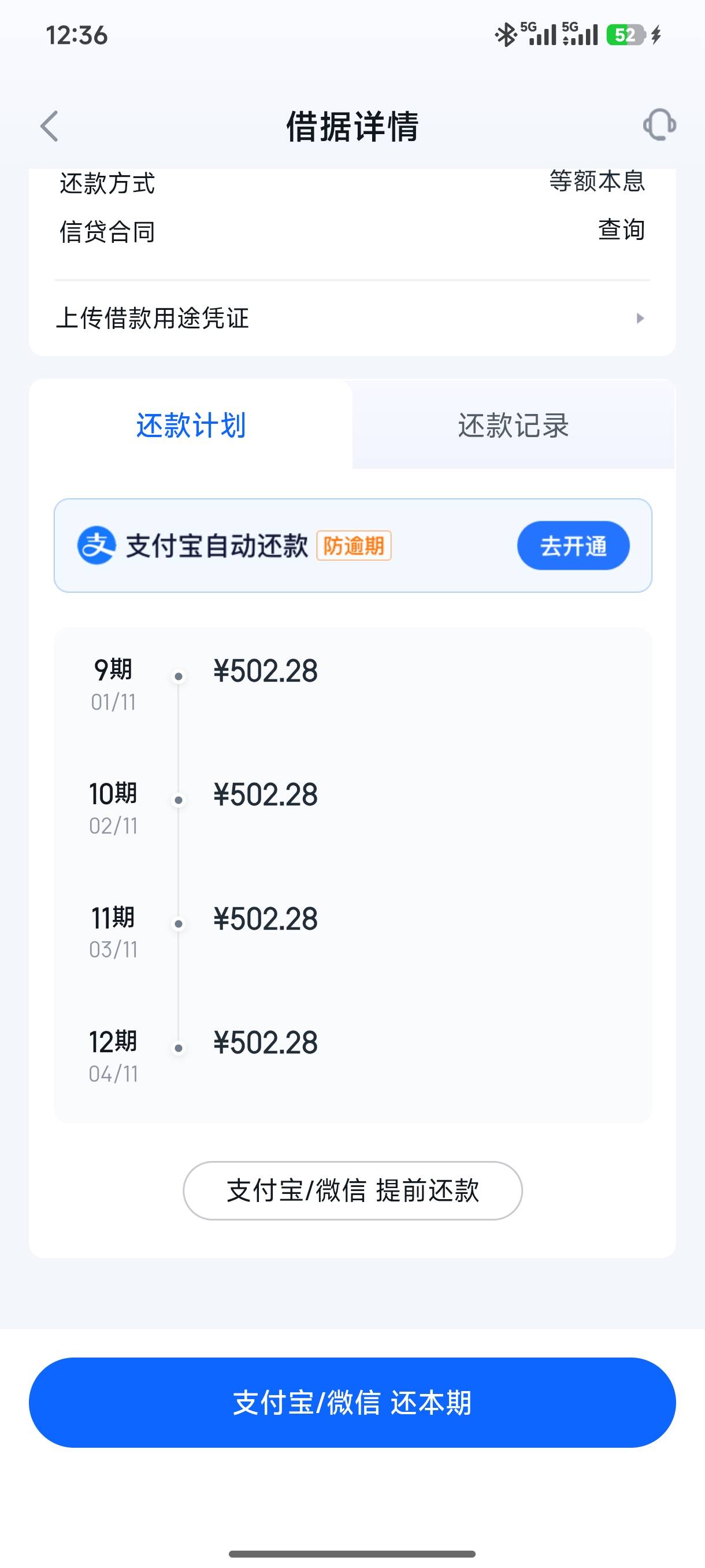
Task: Tap the battery indicator icon
Action: coord(625,35)
